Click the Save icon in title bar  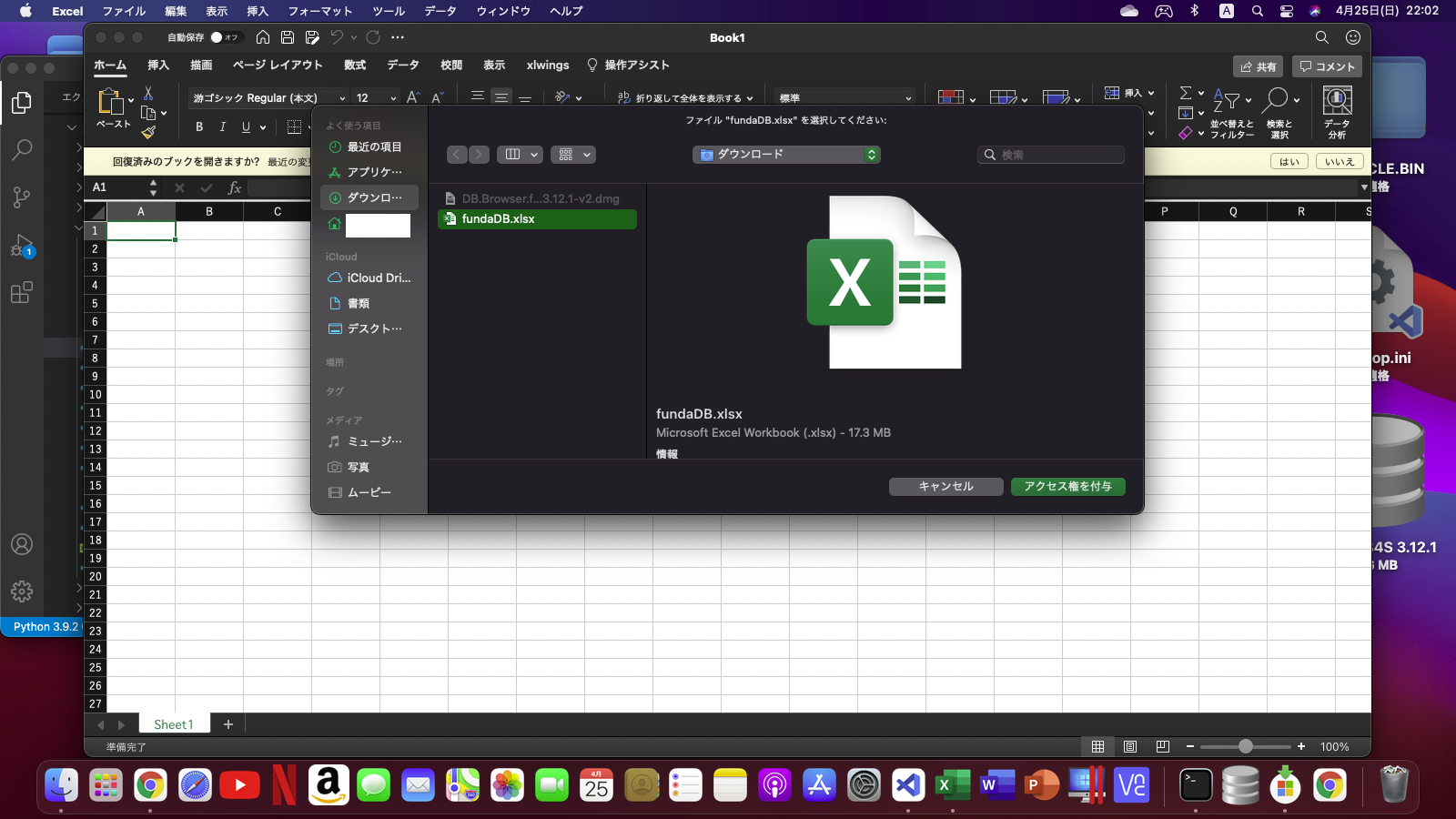click(288, 37)
